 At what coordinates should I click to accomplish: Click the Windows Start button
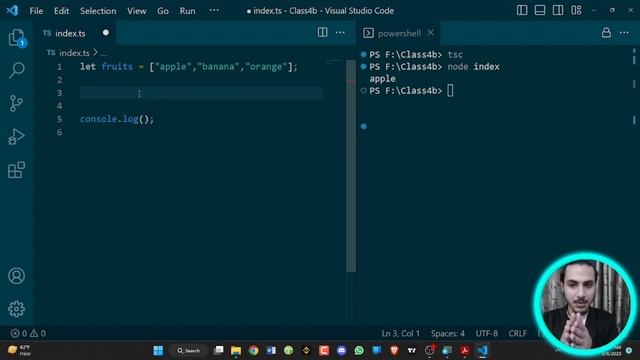pos(158,350)
